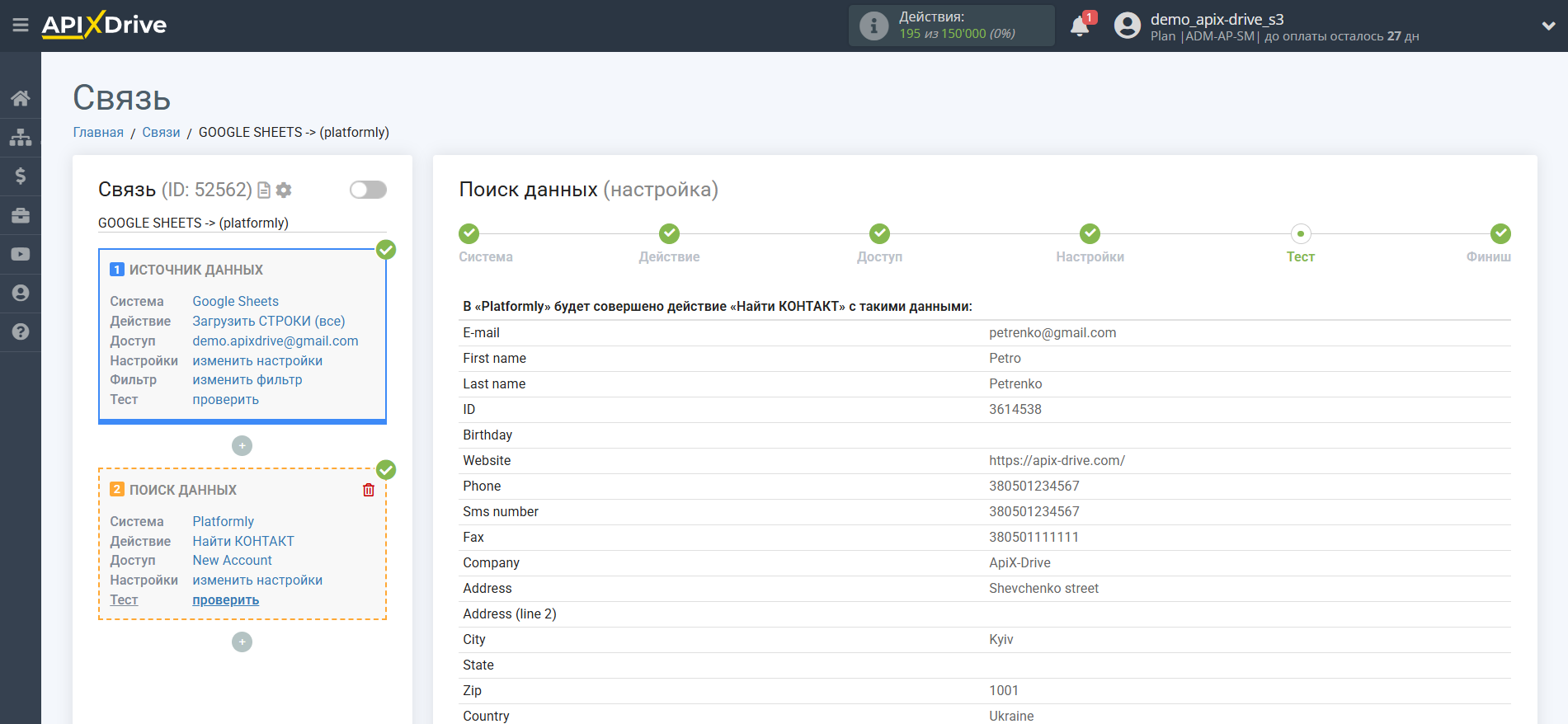Viewport: 1568px width, 724px height.
Task: Click data search изменить настройки link
Action: 257,581
